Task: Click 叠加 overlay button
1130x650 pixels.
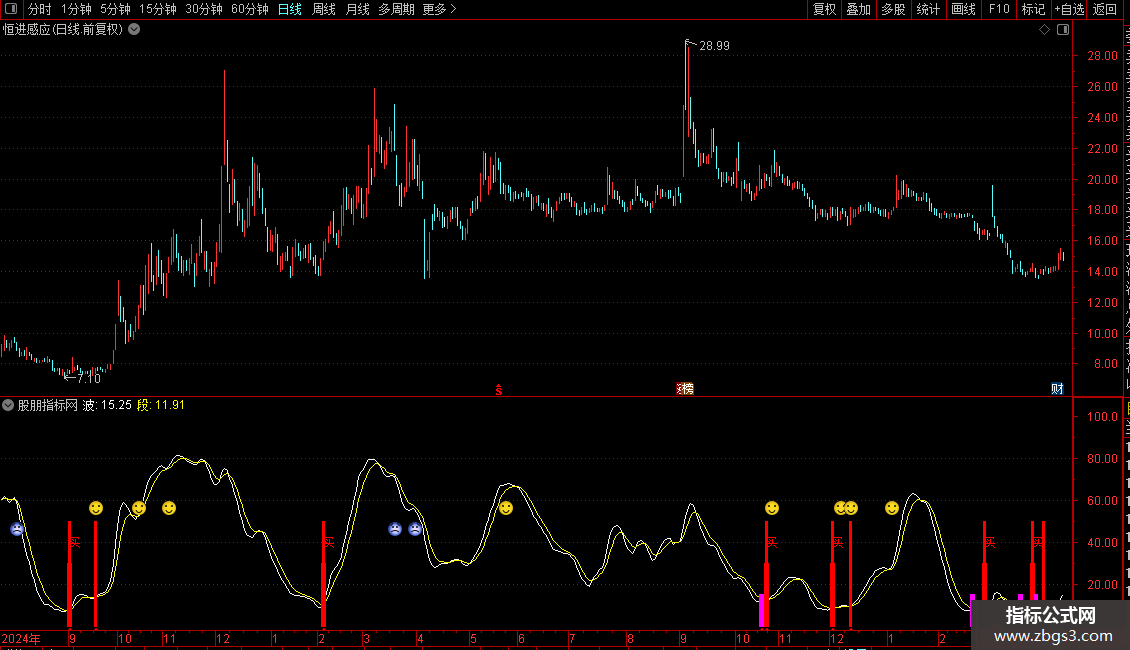Action: (858, 9)
